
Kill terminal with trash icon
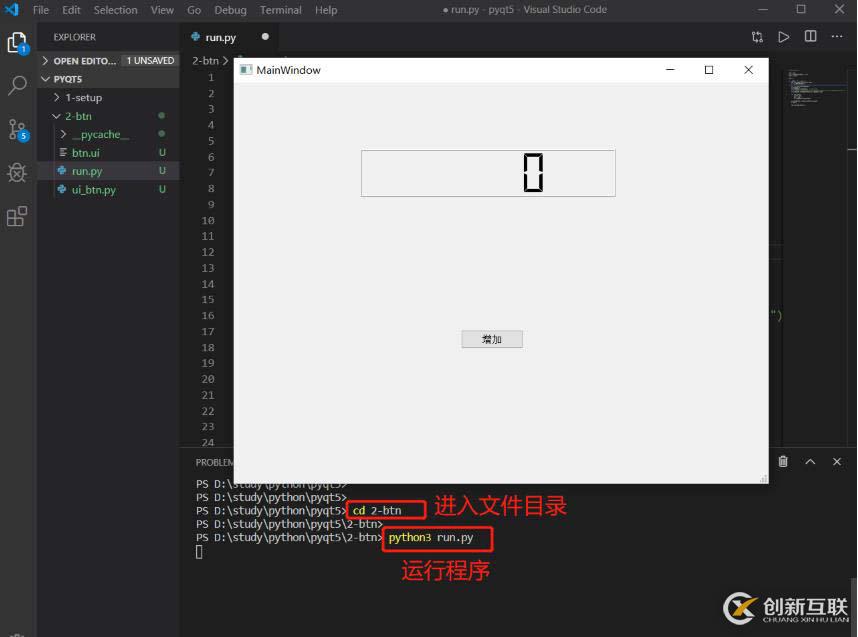coord(783,461)
